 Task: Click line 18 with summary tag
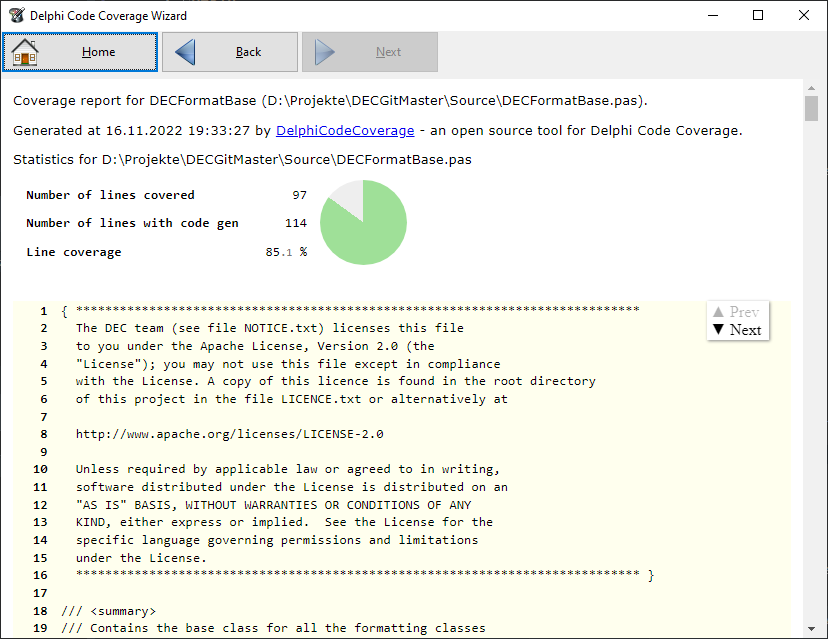click(x=109, y=611)
